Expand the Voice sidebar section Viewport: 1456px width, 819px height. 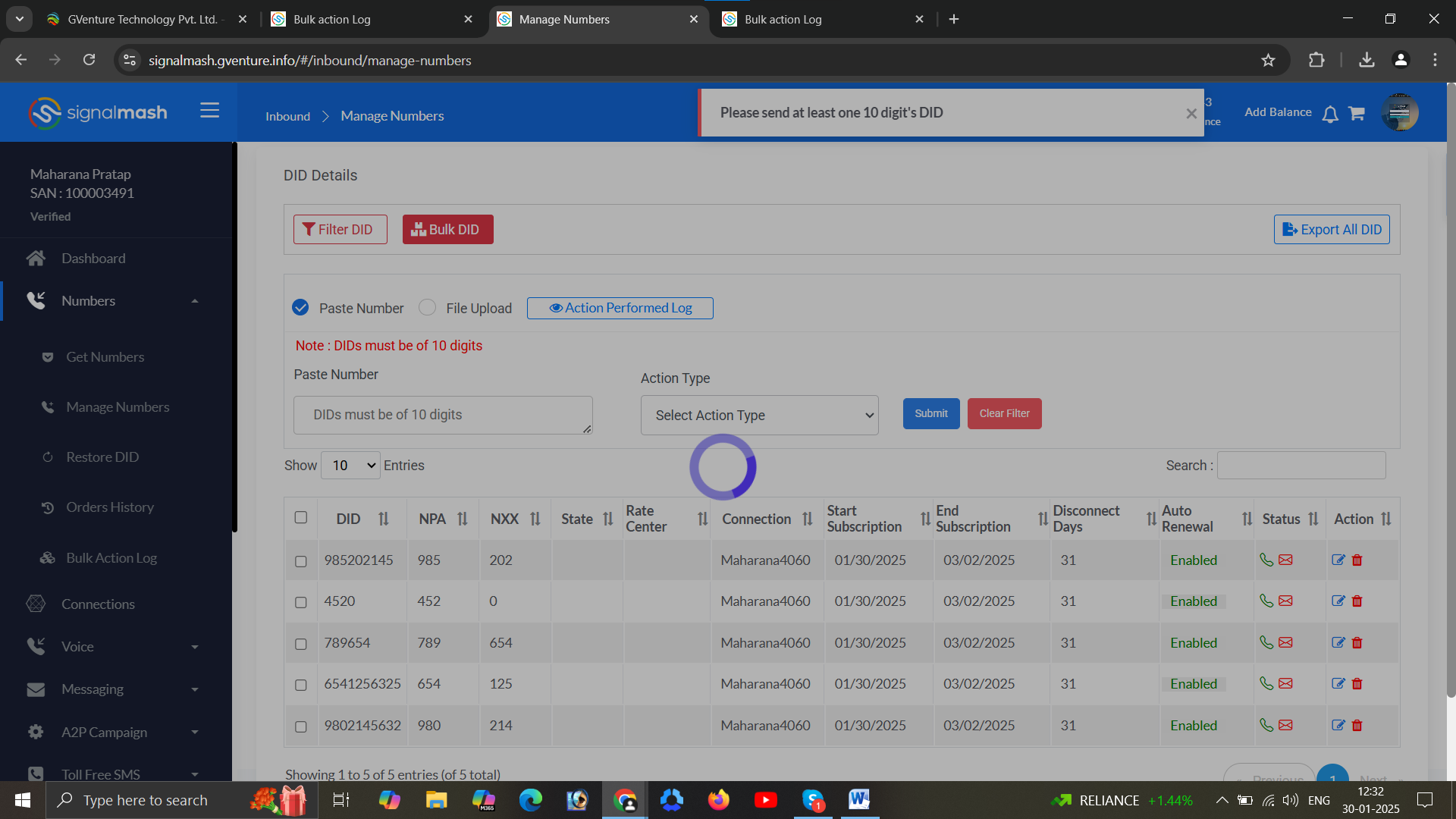click(x=195, y=647)
